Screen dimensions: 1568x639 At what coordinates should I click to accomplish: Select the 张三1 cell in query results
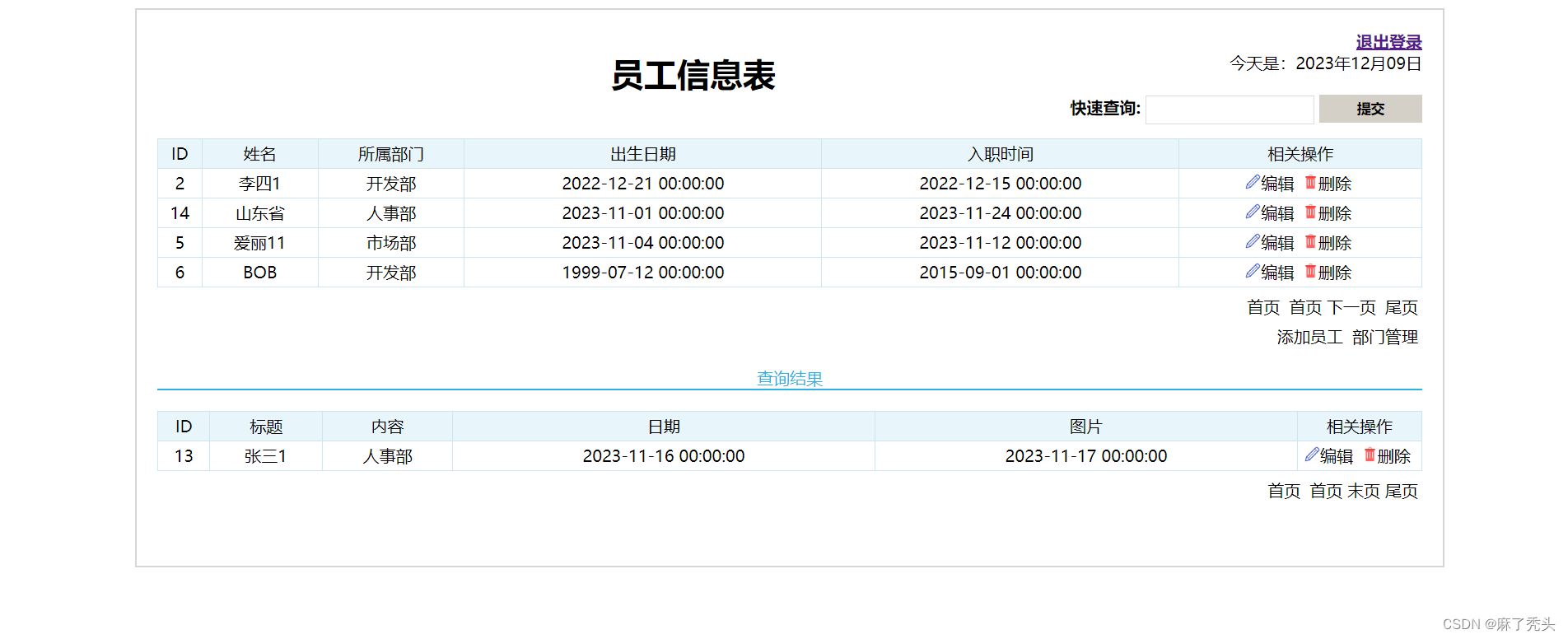(x=266, y=456)
